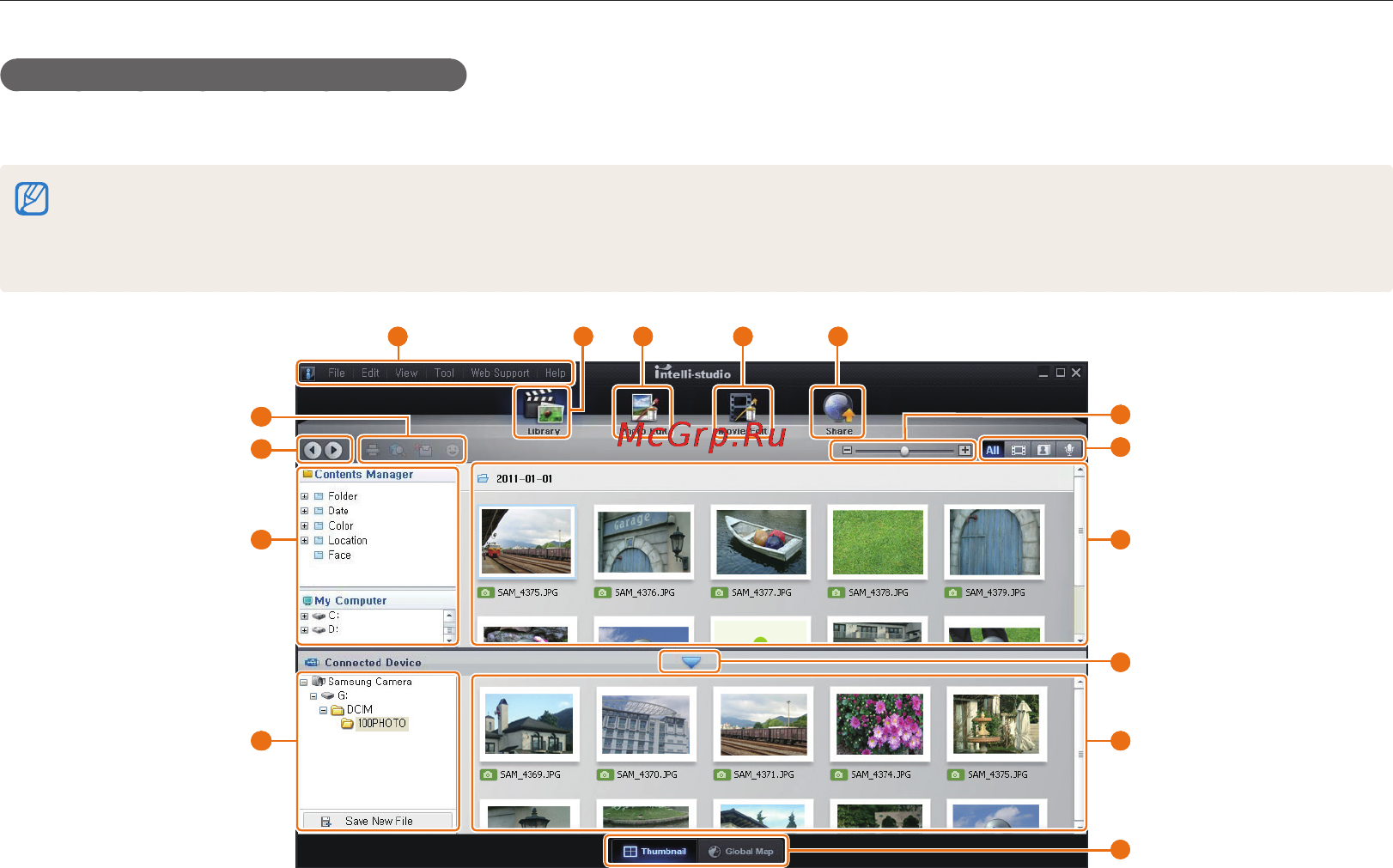1393x868 pixels.
Task: Select thumbnail SAM_4376.JPG garage door
Action: [644, 542]
